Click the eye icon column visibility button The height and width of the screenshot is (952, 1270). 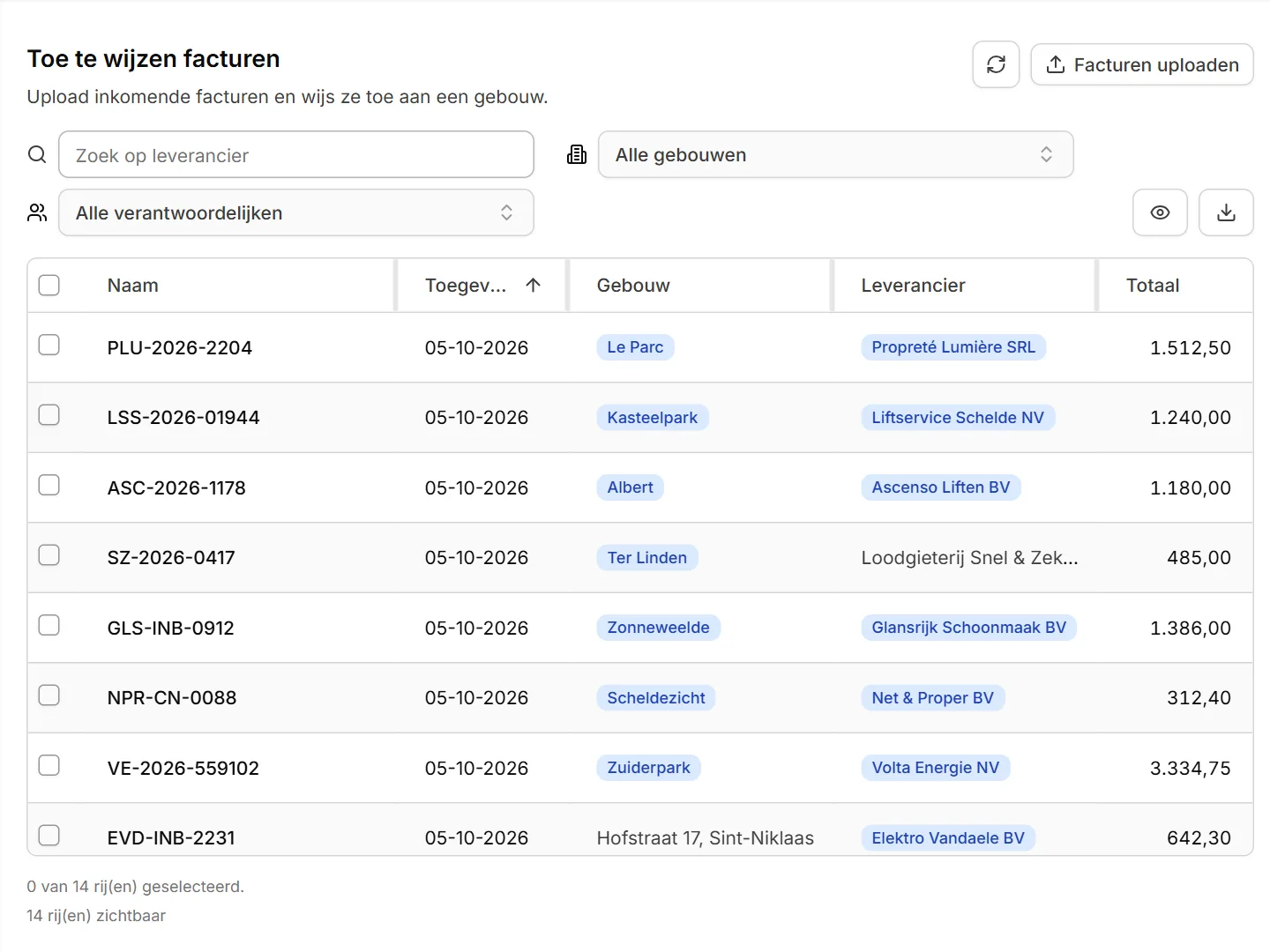tap(1160, 212)
